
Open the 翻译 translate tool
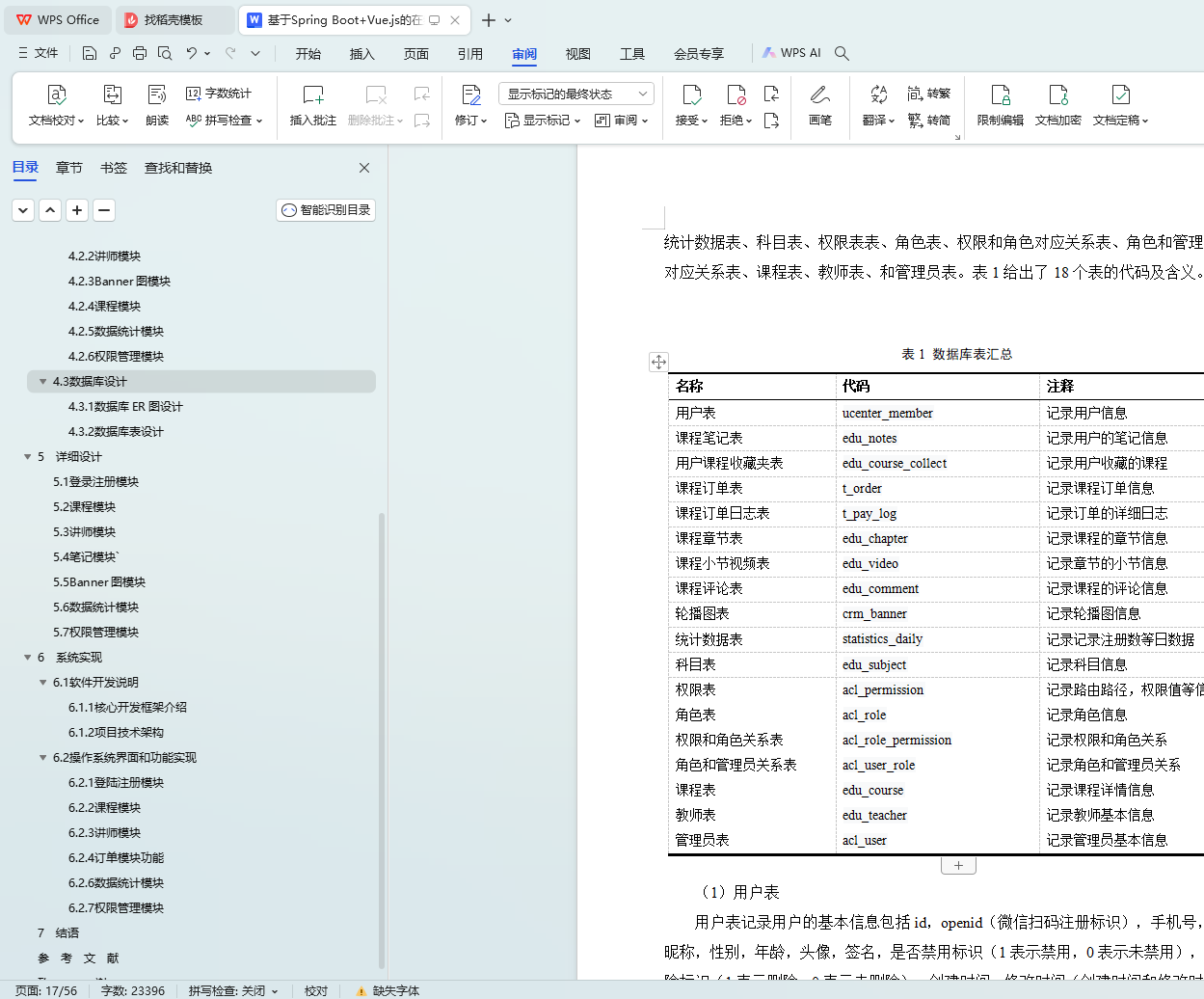click(878, 105)
